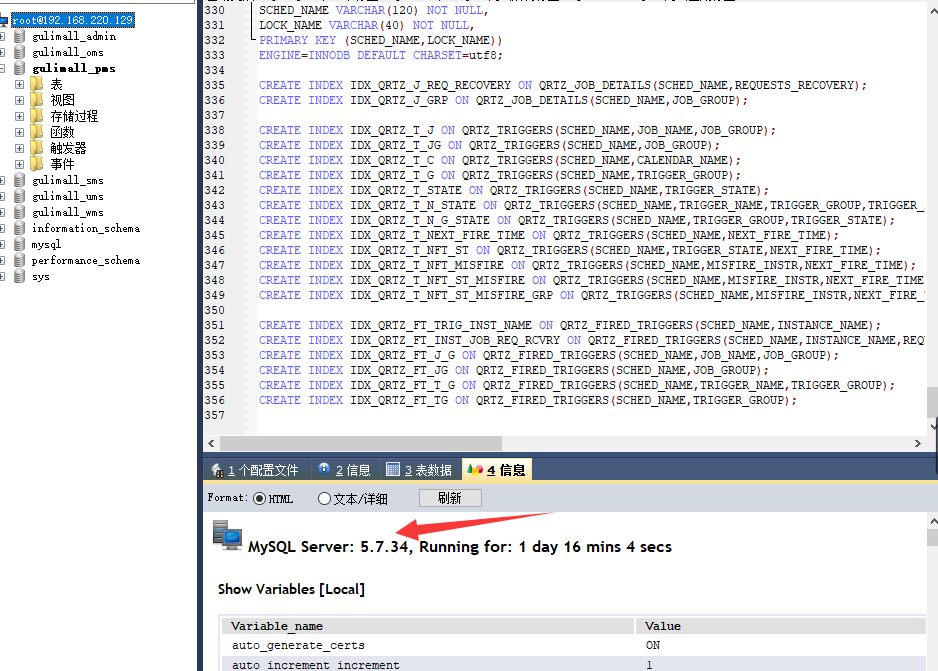Click the 事件 folder icon
Image resolution: width=938 pixels, height=671 pixels.
[x=36, y=164]
